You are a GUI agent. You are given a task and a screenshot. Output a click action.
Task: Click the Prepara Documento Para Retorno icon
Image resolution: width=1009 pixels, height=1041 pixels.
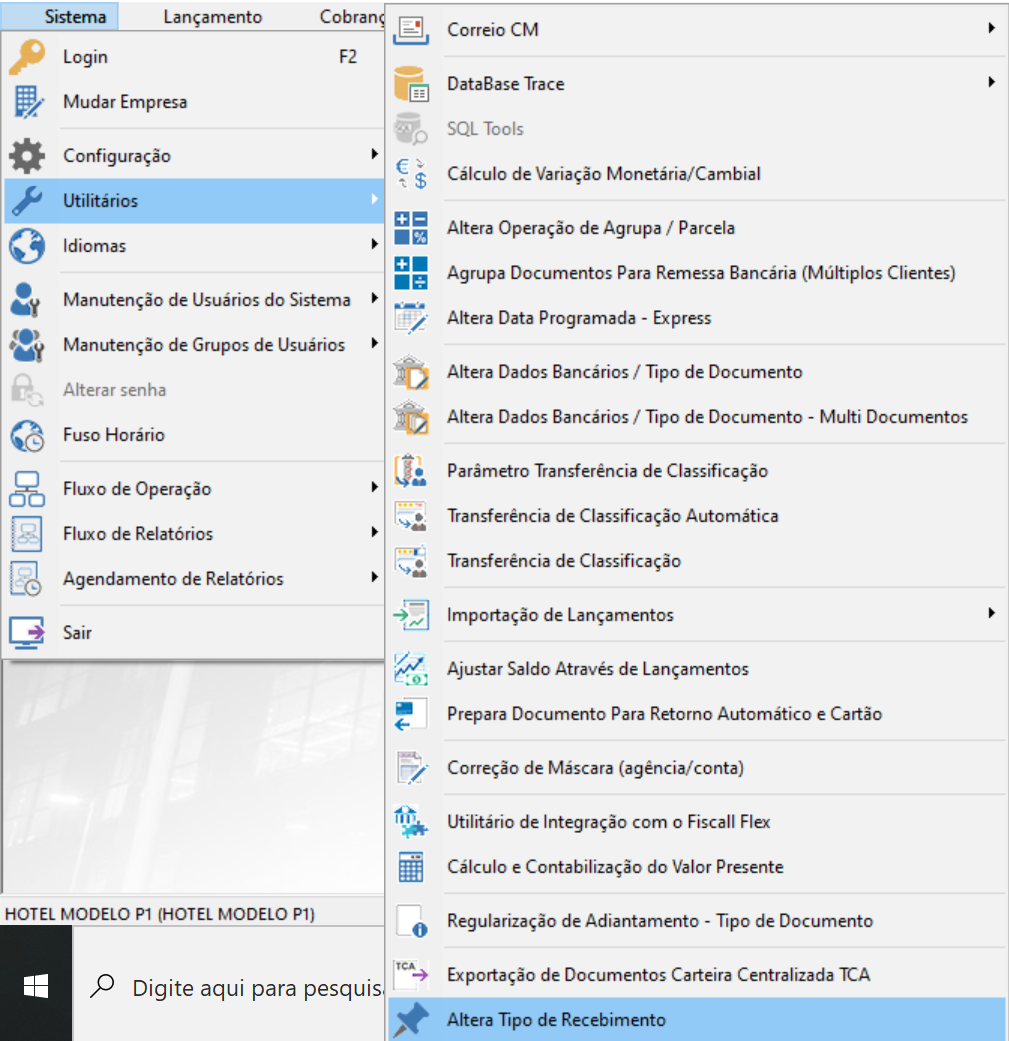click(x=411, y=714)
